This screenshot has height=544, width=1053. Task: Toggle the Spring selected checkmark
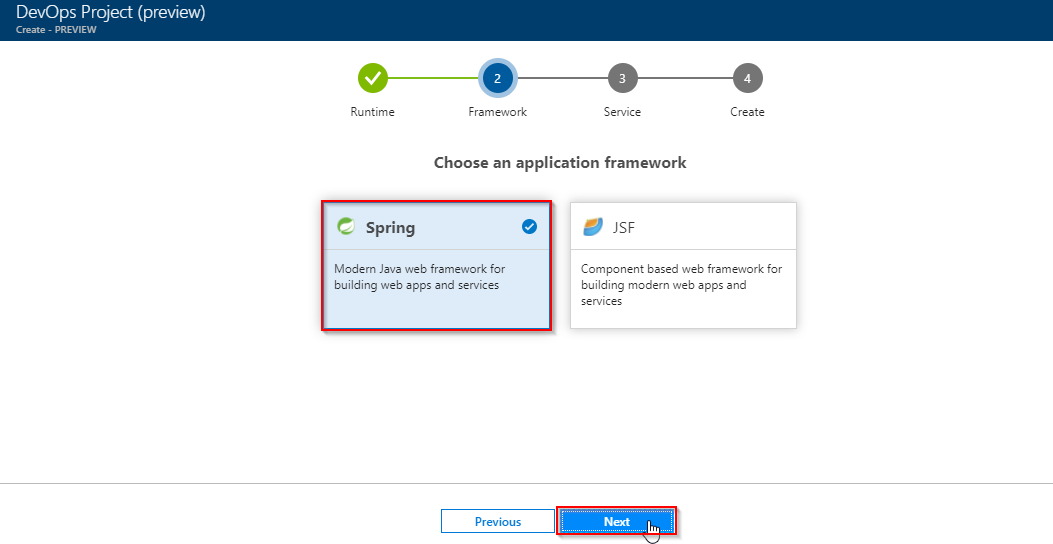(529, 227)
